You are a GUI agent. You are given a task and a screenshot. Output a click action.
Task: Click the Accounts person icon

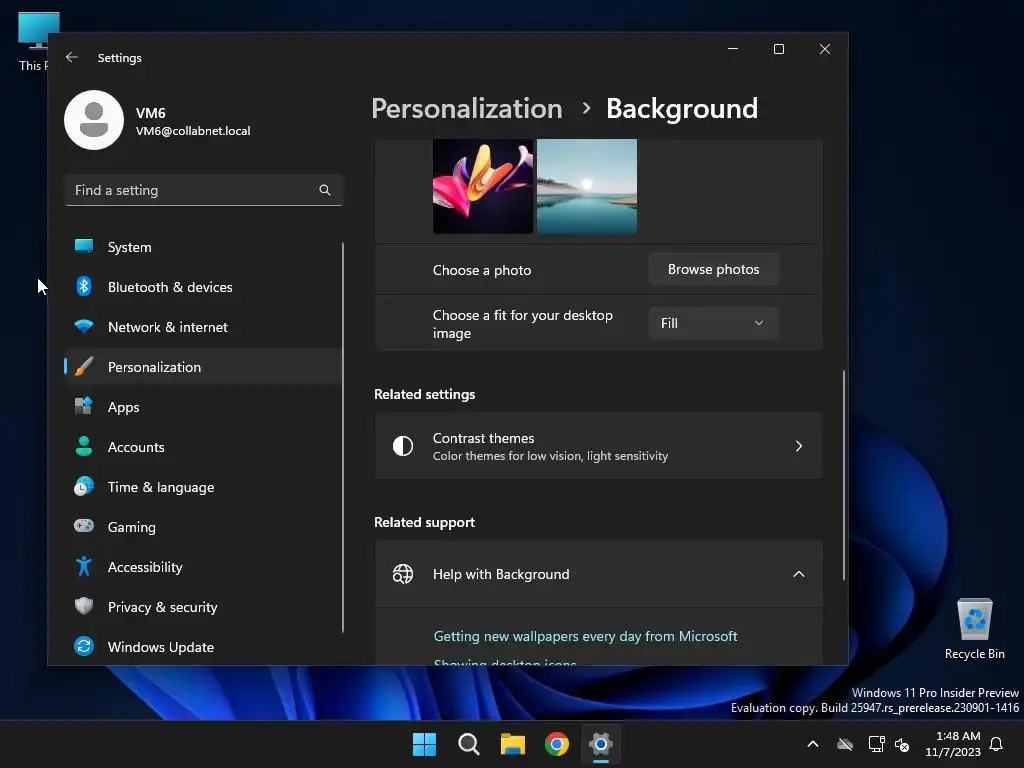click(x=84, y=446)
